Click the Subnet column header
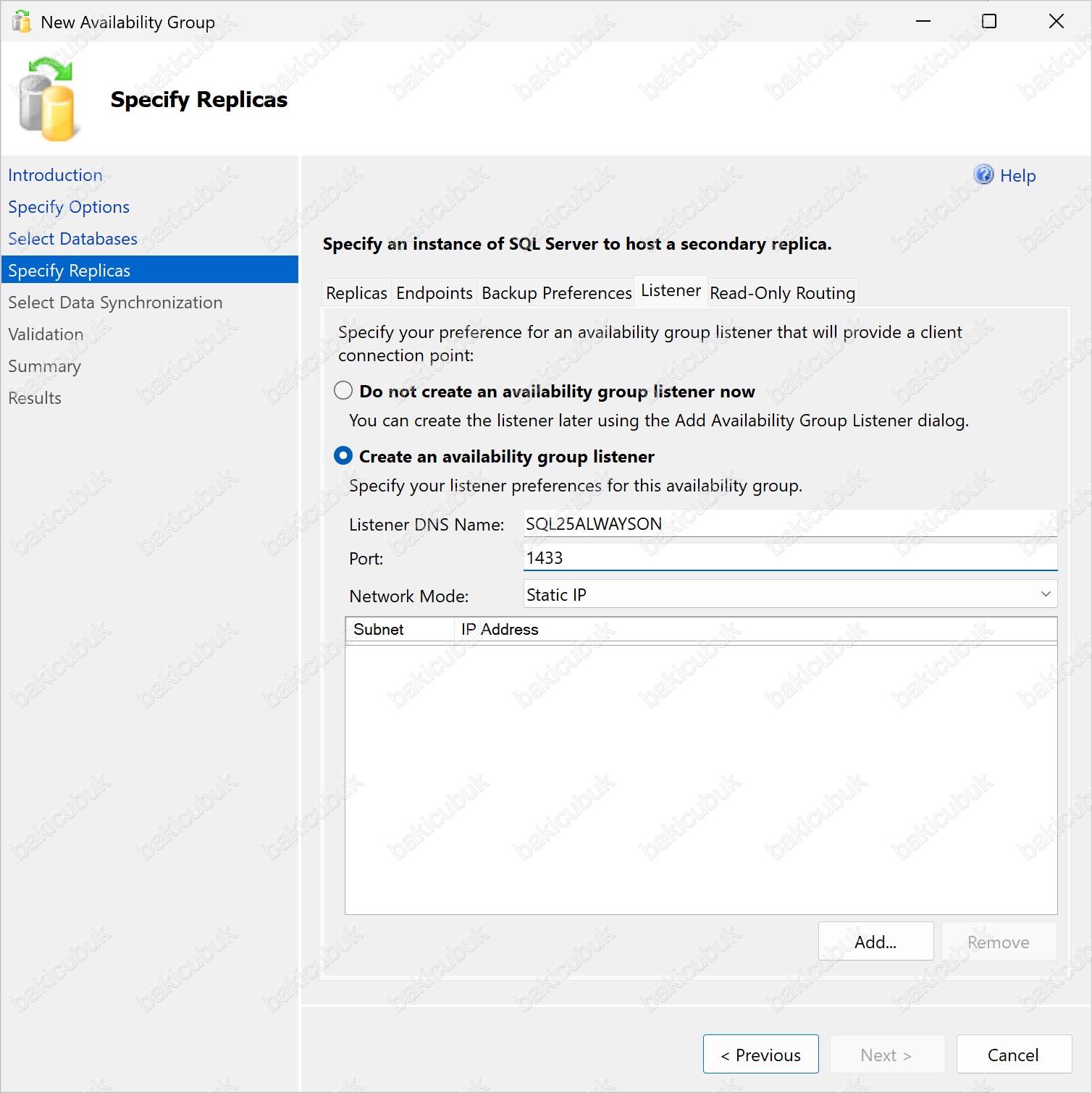Viewport: 1092px width, 1093px height. (x=379, y=630)
